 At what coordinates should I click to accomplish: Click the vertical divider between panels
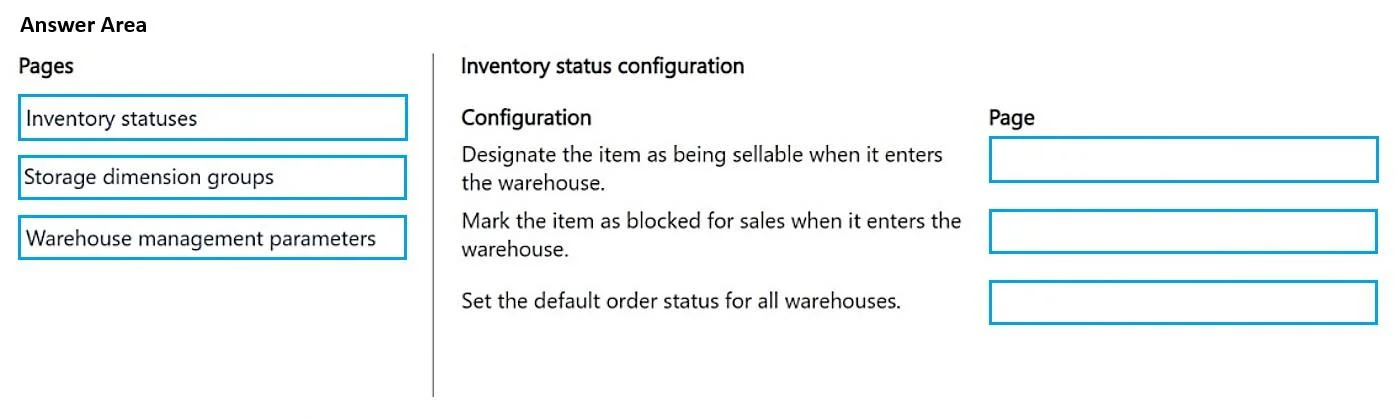[433, 225]
